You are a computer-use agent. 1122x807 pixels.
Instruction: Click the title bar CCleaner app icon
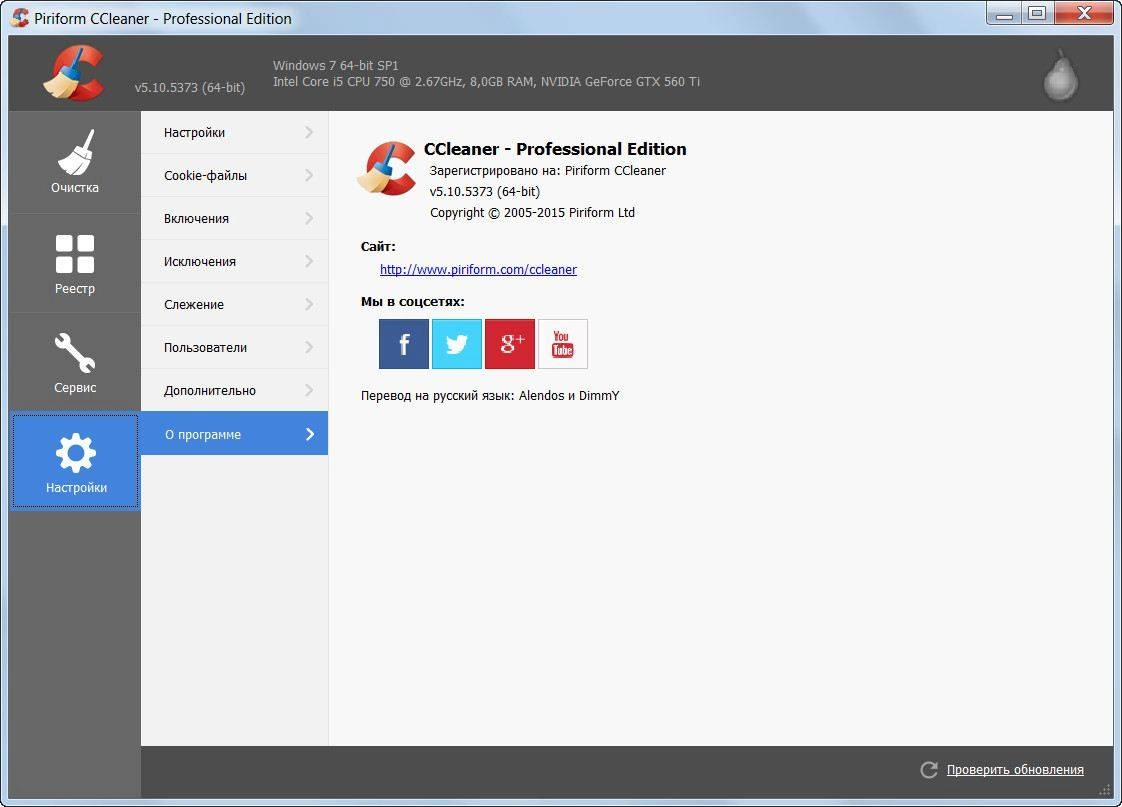coord(21,18)
